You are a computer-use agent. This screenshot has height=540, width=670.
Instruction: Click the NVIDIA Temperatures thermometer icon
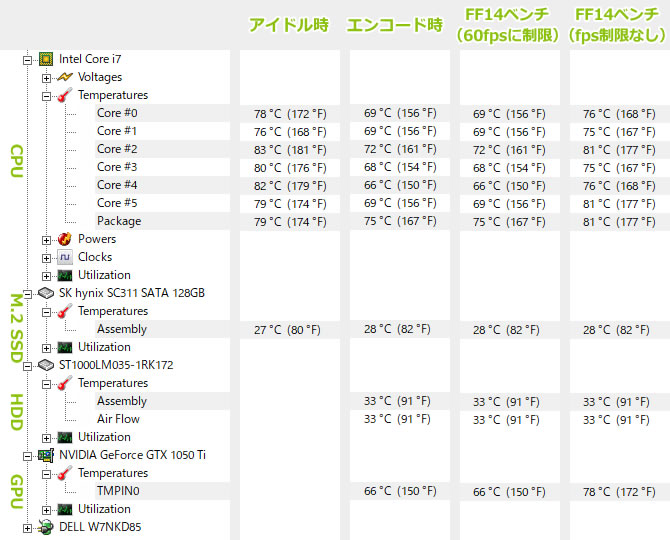pos(65,473)
